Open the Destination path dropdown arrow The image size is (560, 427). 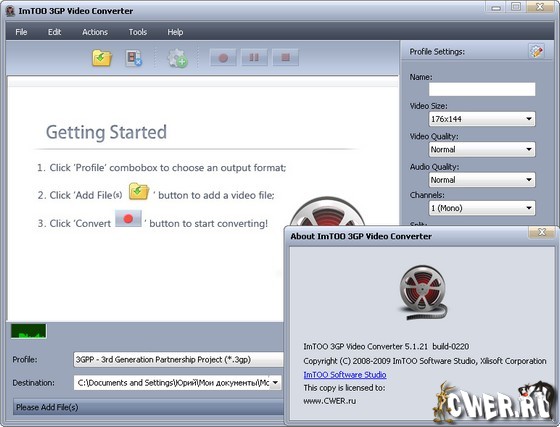pyautogui.click(x=275, y=383)
